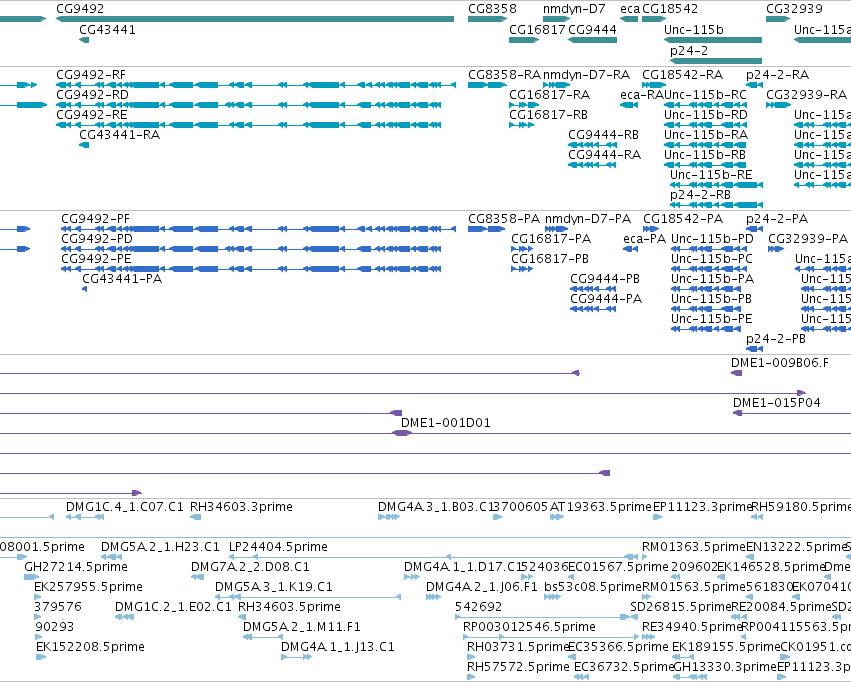Click the RH03731.5prime EST label
Screen dimensions: 851x682
point(518,647)
